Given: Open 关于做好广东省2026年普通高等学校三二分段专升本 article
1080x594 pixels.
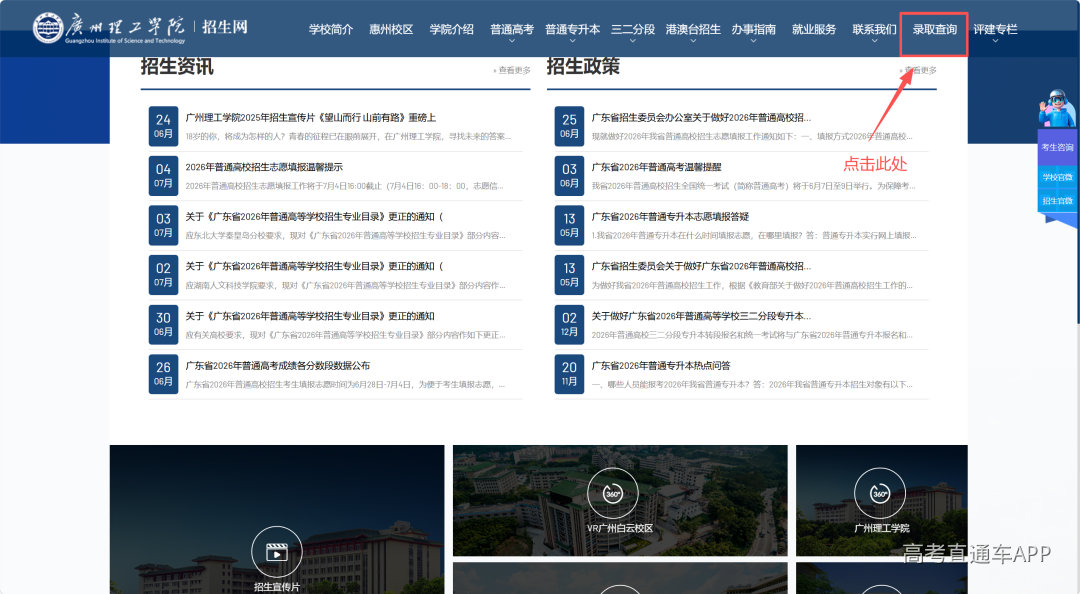Looking at the screenshot, I should (x=701, y=316).
